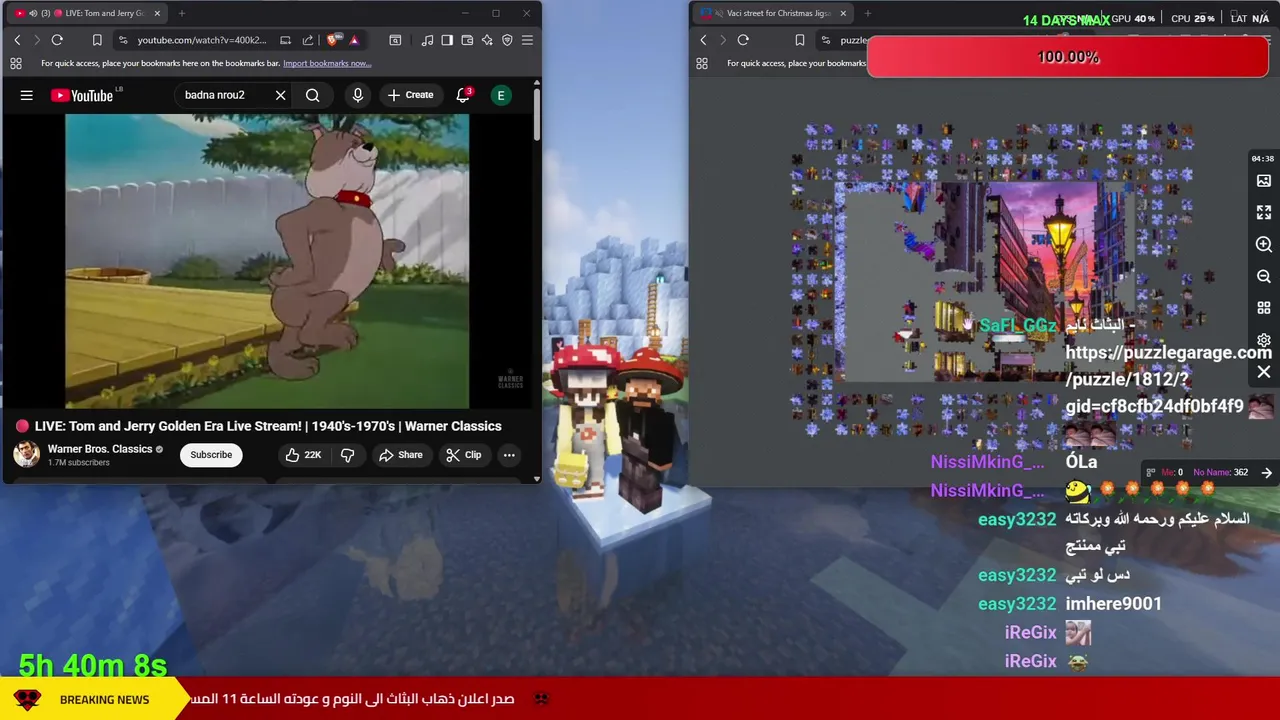Select the SaFi_GGz username in chat
Screen dimensions: 1280x720
click(1018, 325)
